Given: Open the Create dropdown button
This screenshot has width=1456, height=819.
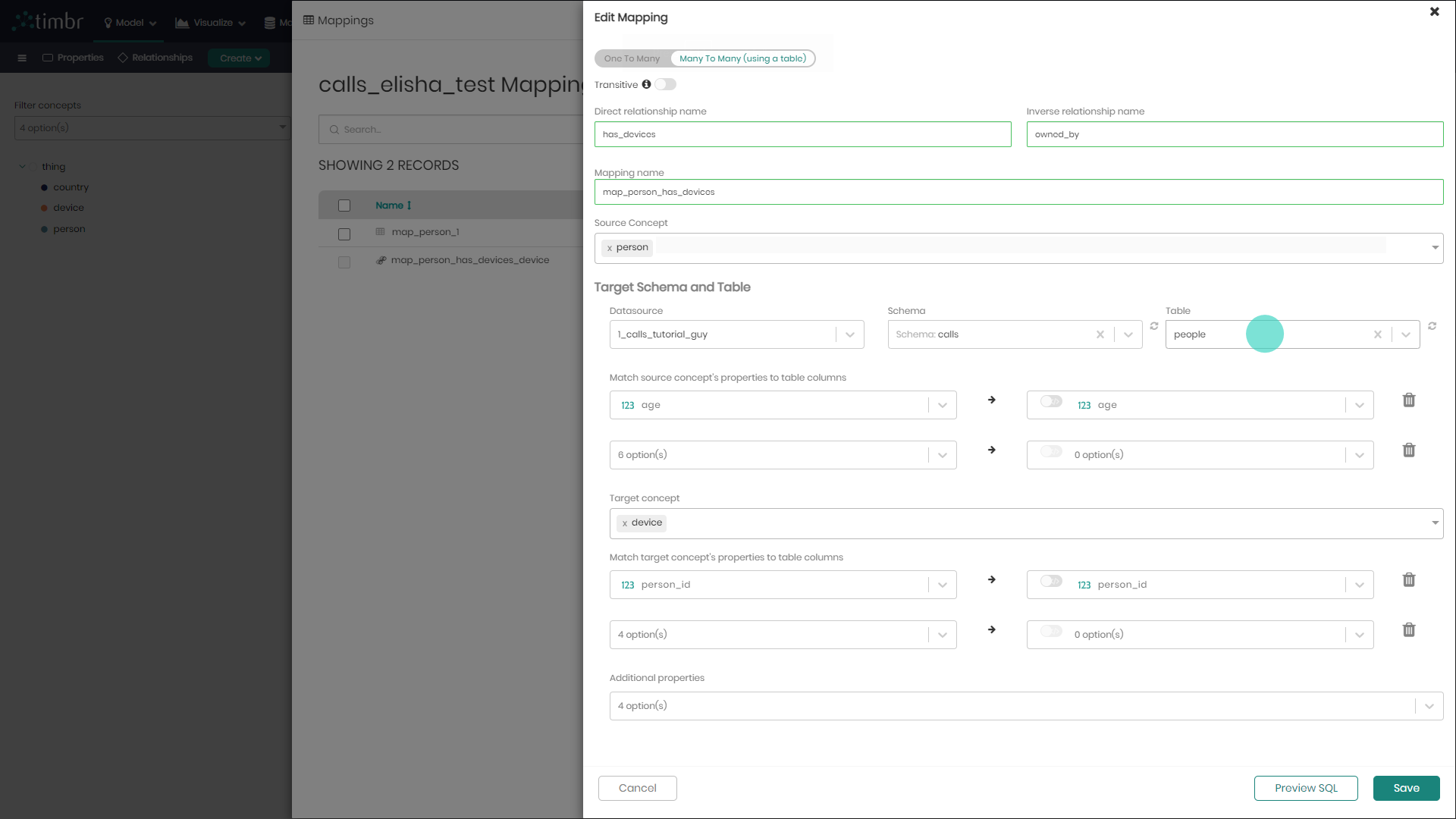Looking at the screenshot, I should [239, 58].
